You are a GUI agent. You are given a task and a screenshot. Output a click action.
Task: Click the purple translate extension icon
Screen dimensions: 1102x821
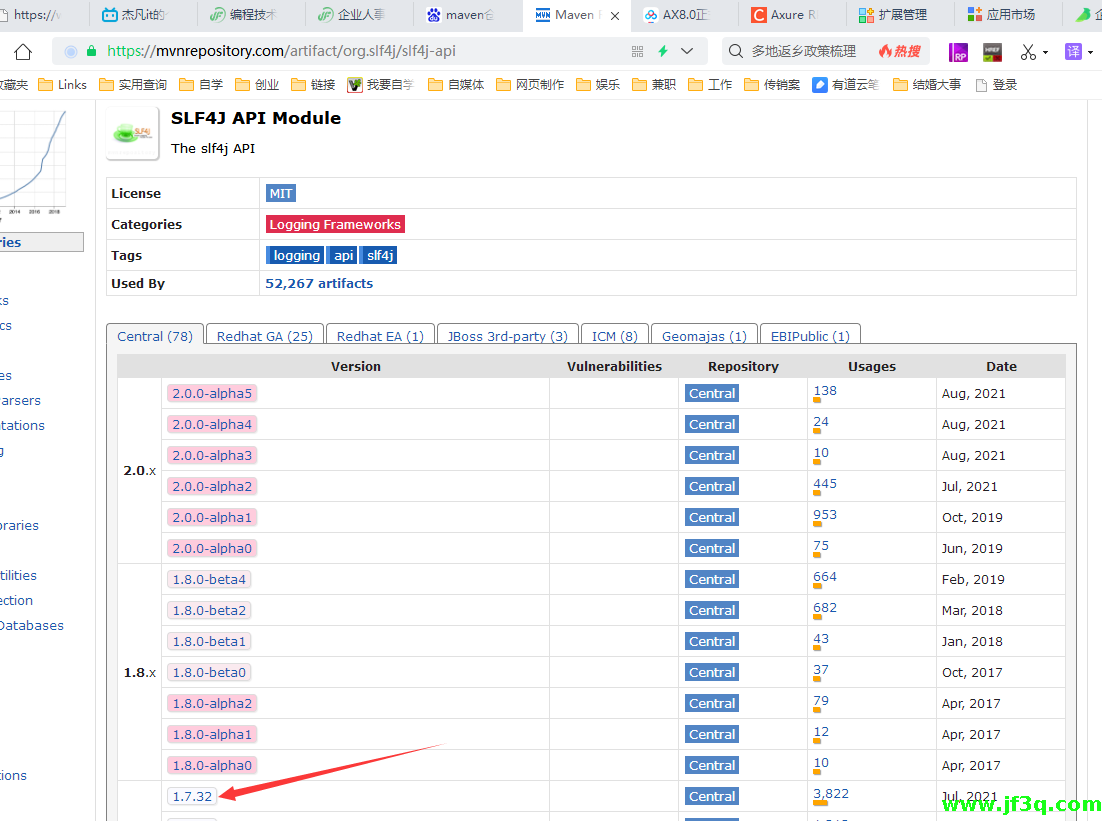1073,52
